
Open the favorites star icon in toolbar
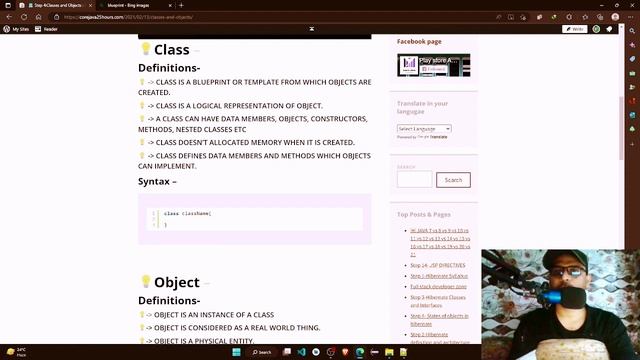[585, 17]
